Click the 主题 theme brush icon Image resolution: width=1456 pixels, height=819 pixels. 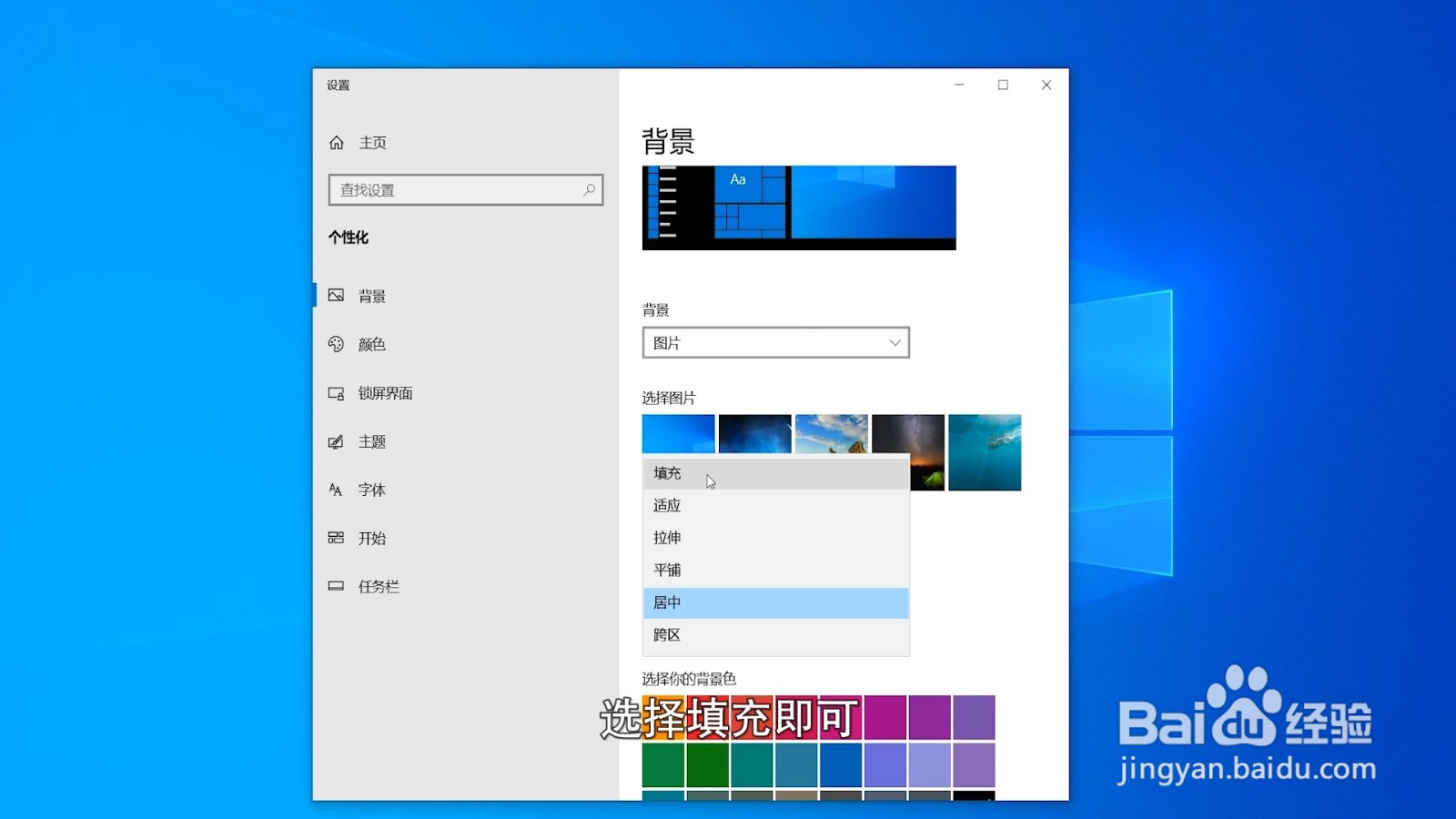click(336, 441)
